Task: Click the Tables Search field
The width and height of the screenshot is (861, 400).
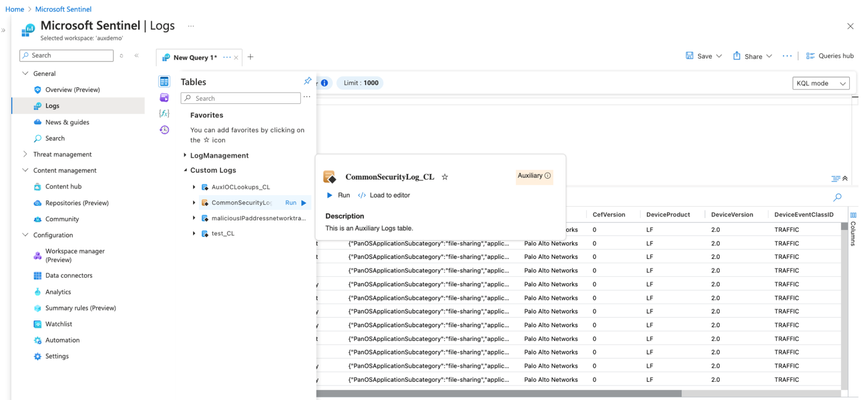Action: [x=241, y=98]
